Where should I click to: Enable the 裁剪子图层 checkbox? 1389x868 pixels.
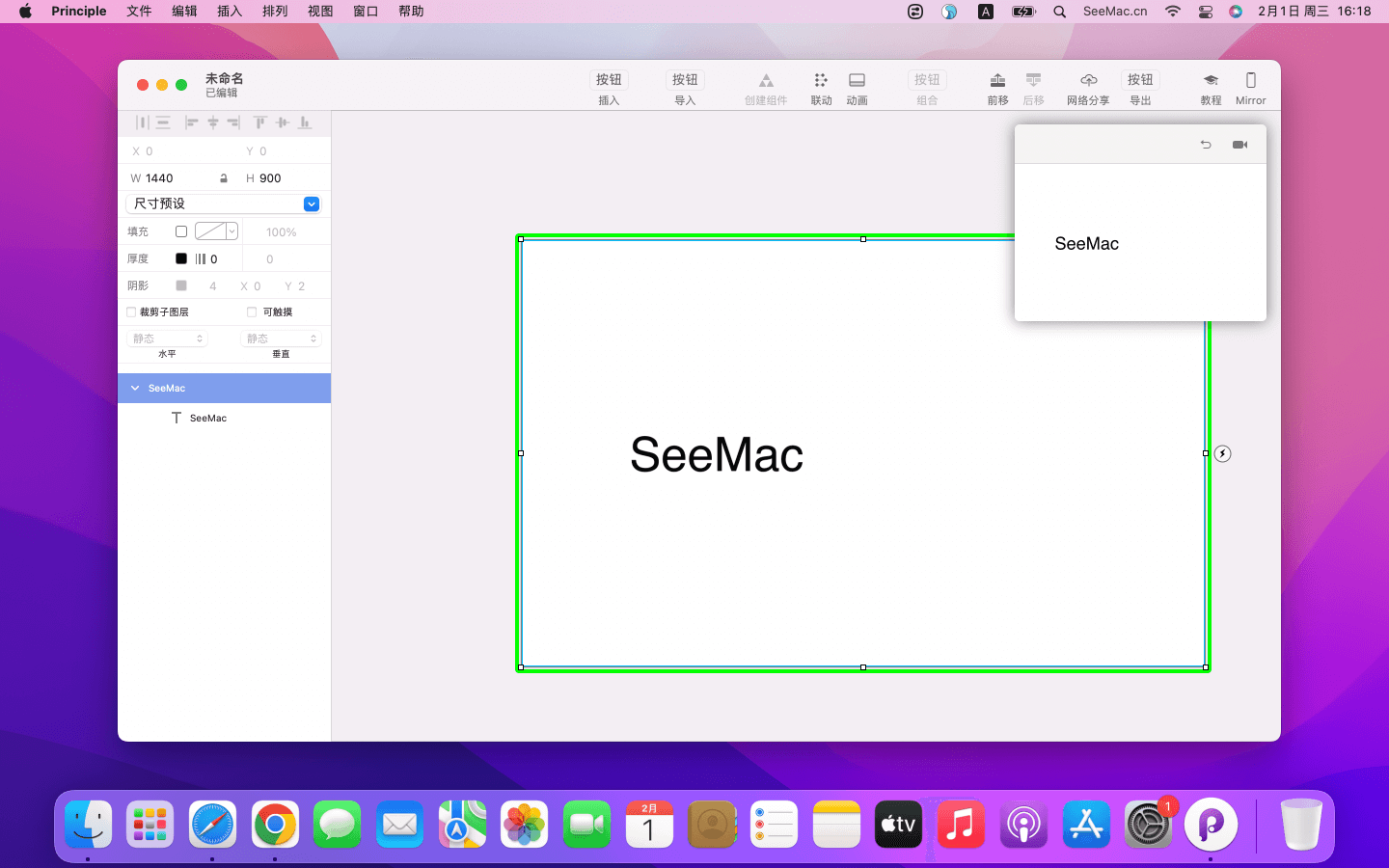coord(132,312)
